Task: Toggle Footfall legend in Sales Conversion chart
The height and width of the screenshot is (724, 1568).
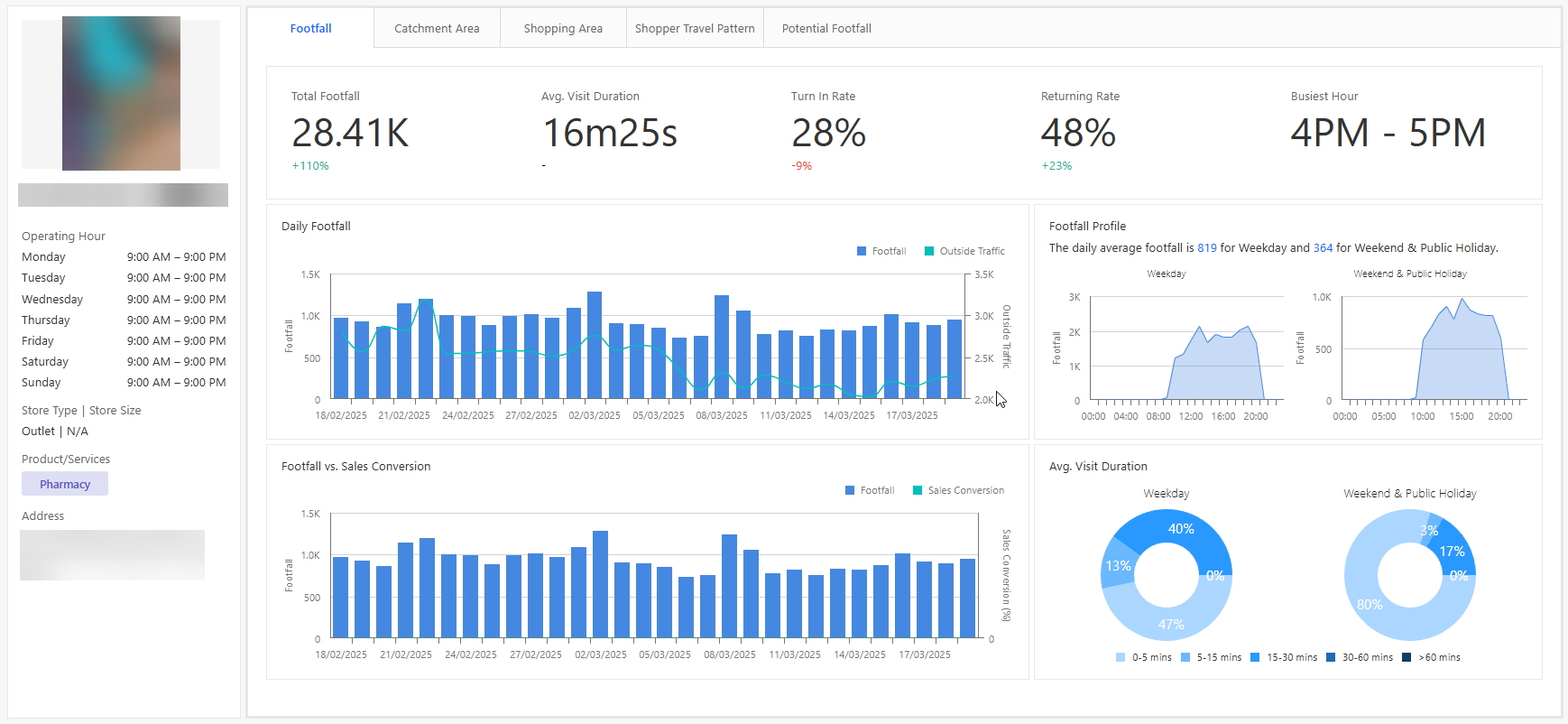Action: tap(869, 490)
